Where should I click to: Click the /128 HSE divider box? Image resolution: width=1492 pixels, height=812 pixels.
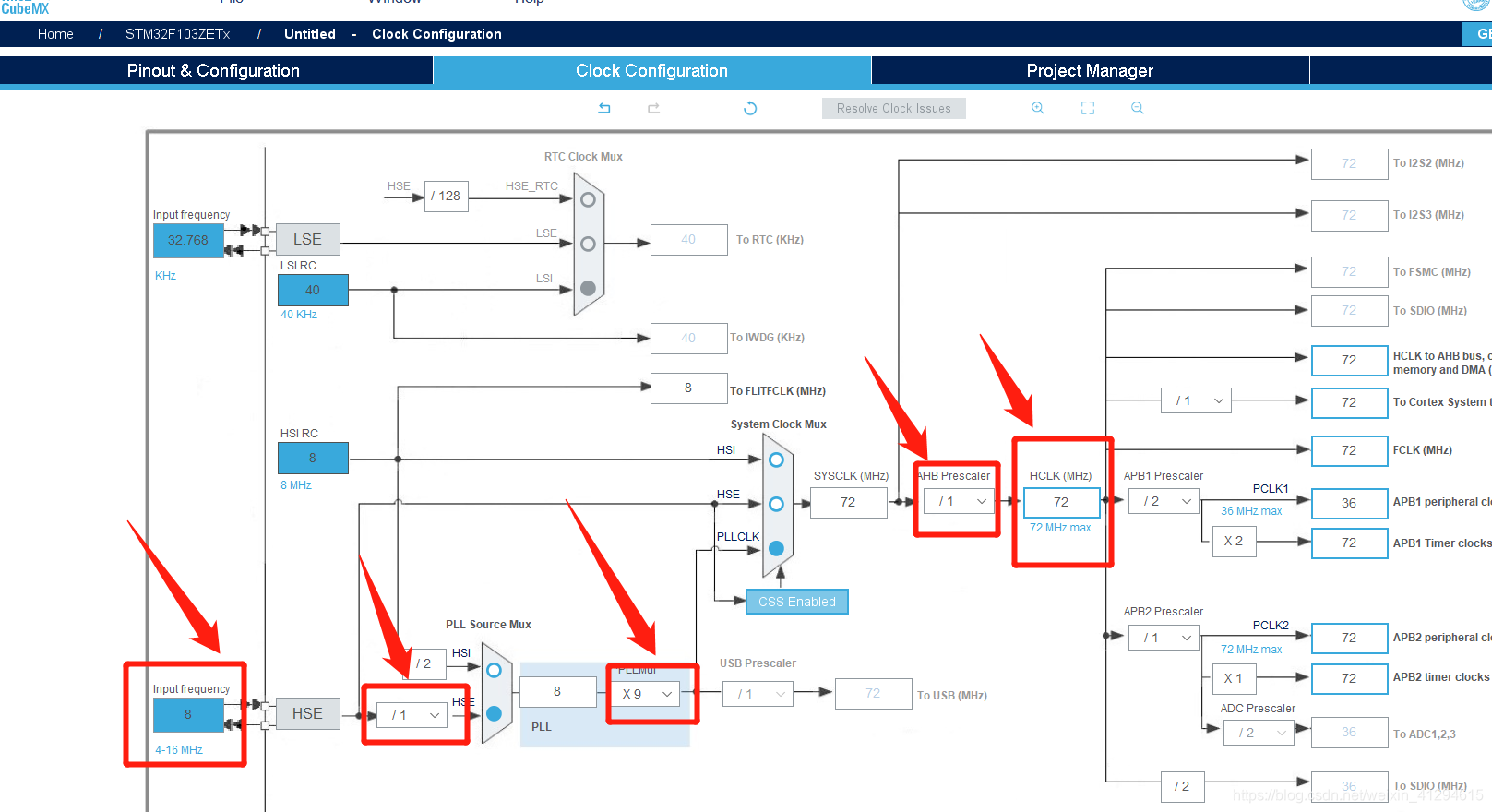pos(447,196)
